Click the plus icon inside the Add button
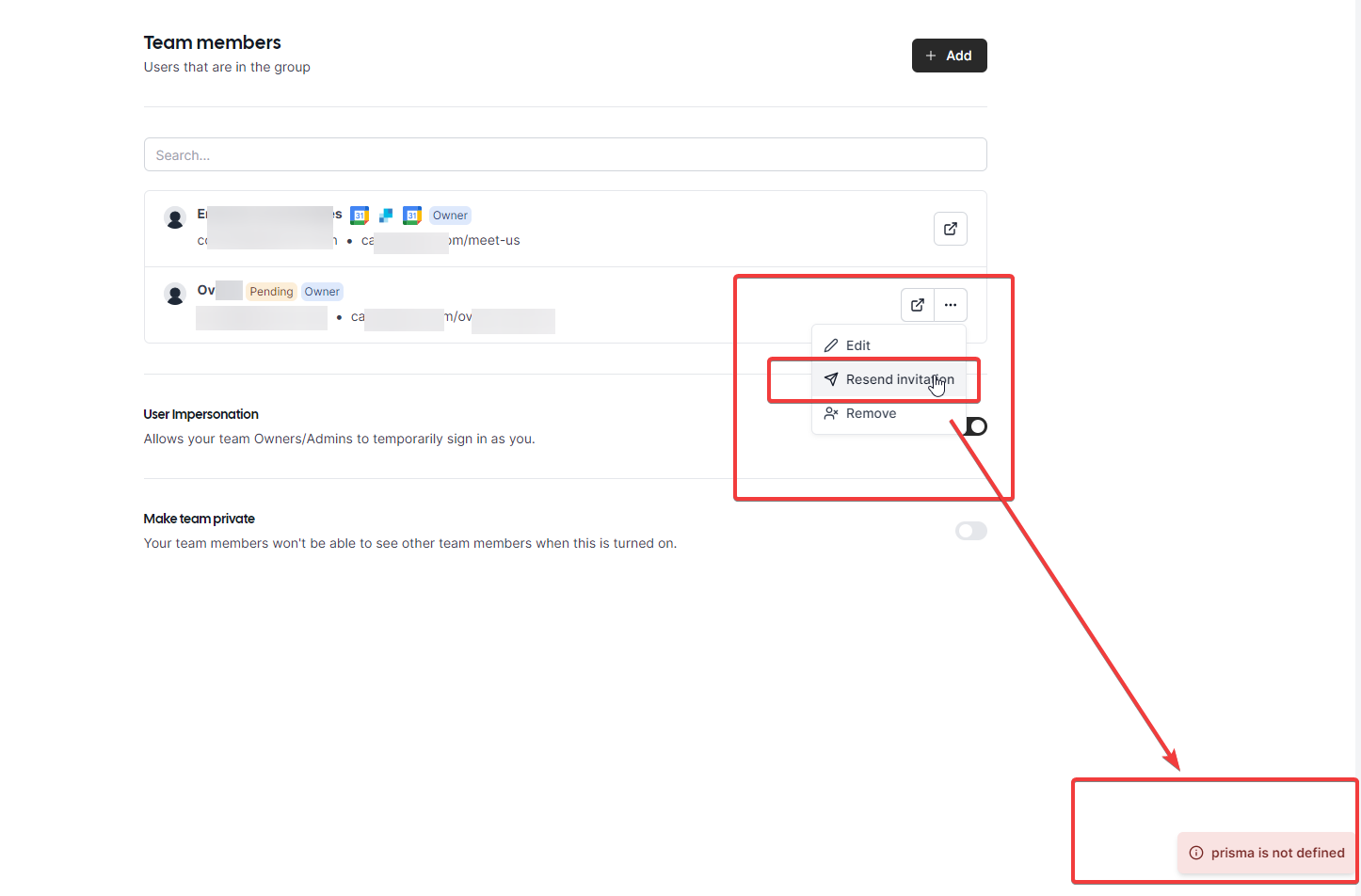This screenshot has width=1361, height=896. click(x=932, y=55)
